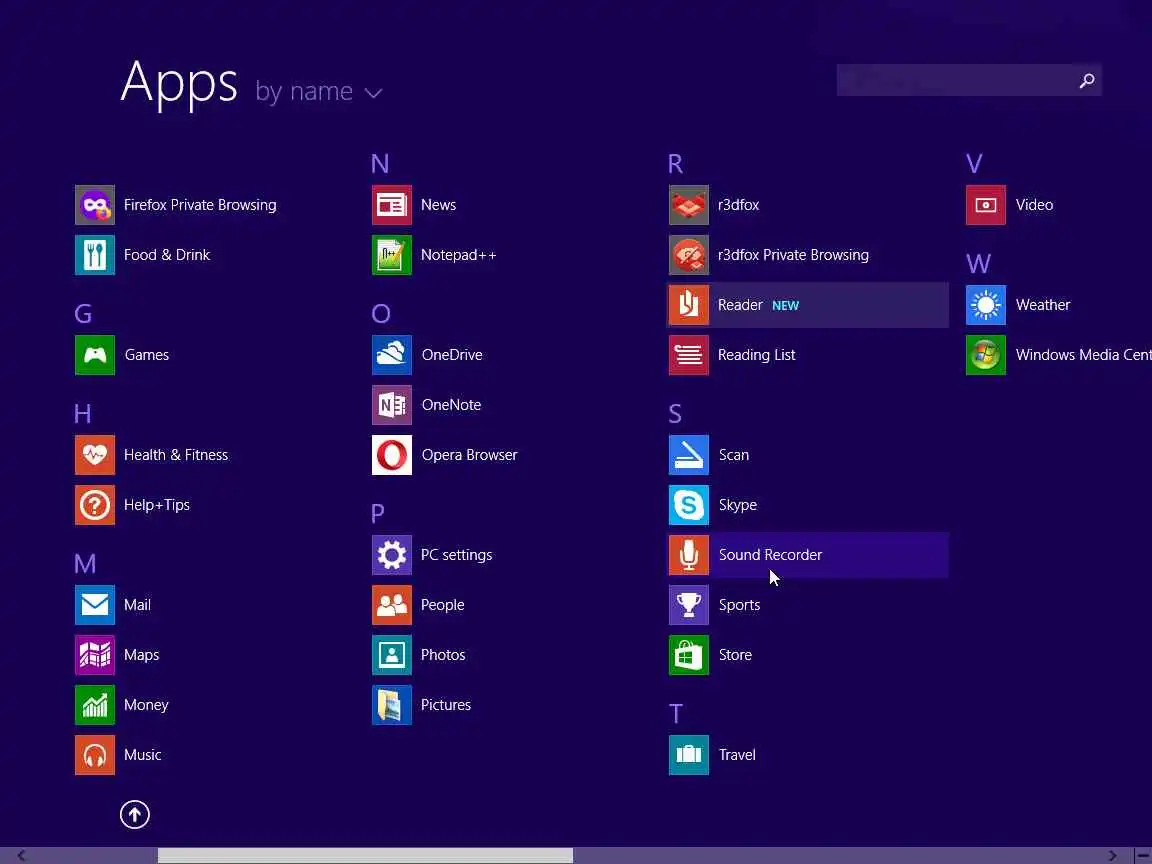Click the 'Apps' heading text
The width and height of the screenshot is (1152, 864).
click(179, 83)
